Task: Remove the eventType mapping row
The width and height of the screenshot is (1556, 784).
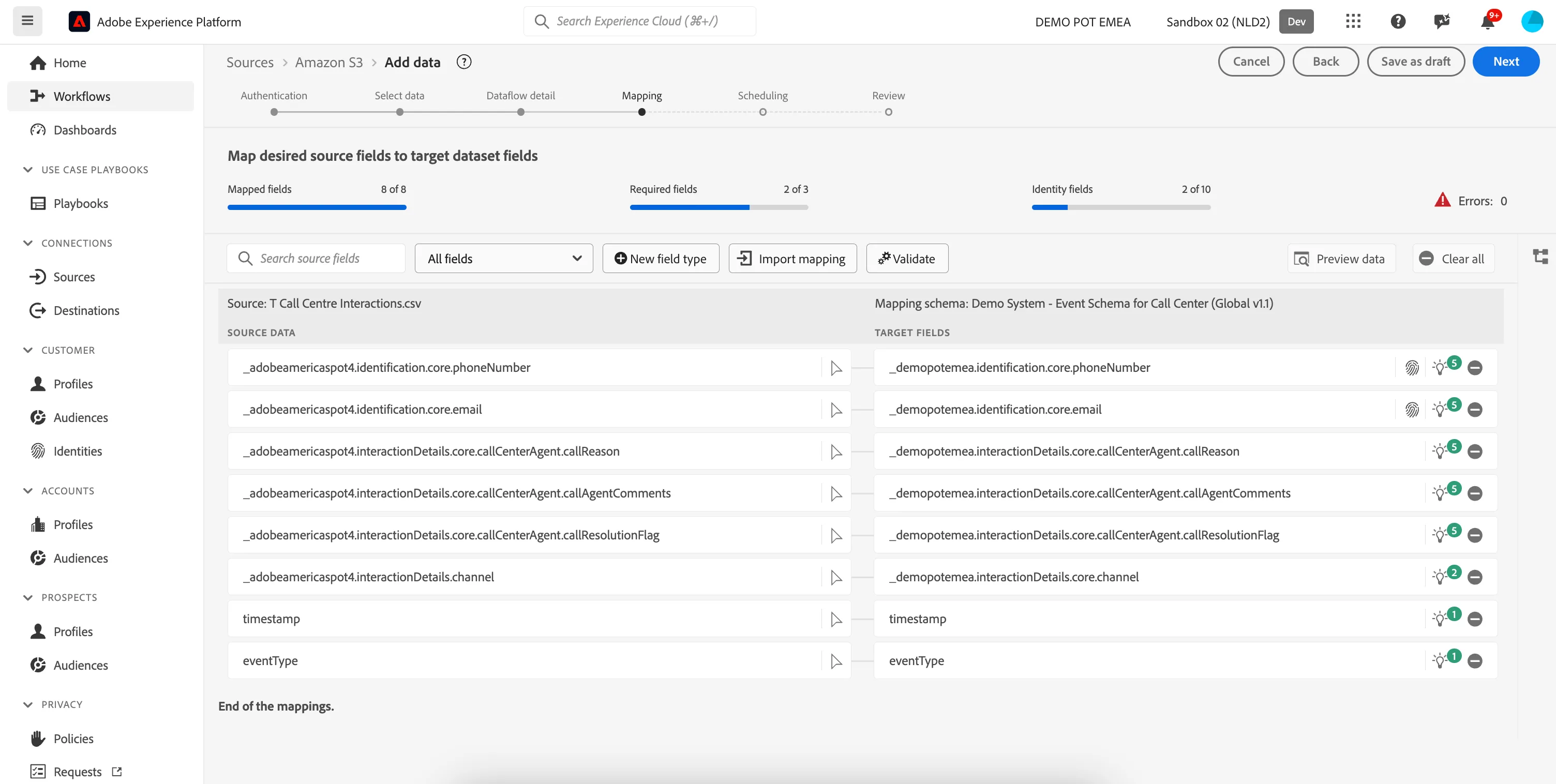Action: [1474, 661]
